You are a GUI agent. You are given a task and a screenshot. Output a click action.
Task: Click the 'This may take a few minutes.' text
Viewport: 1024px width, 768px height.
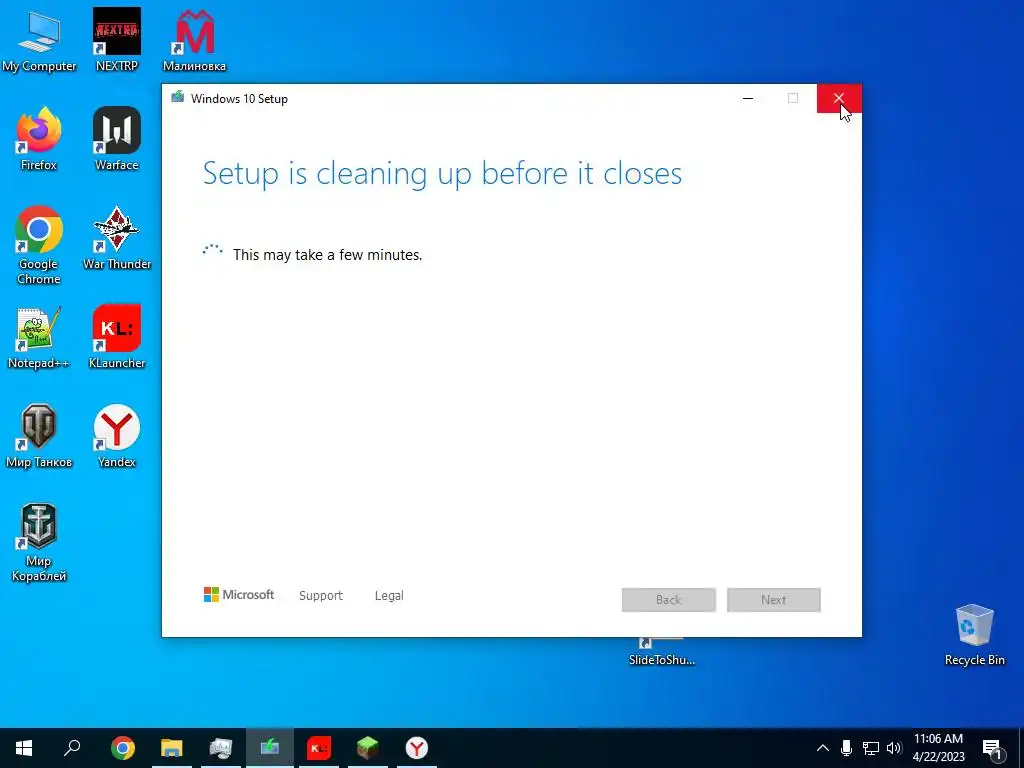(x=327, y=255)
